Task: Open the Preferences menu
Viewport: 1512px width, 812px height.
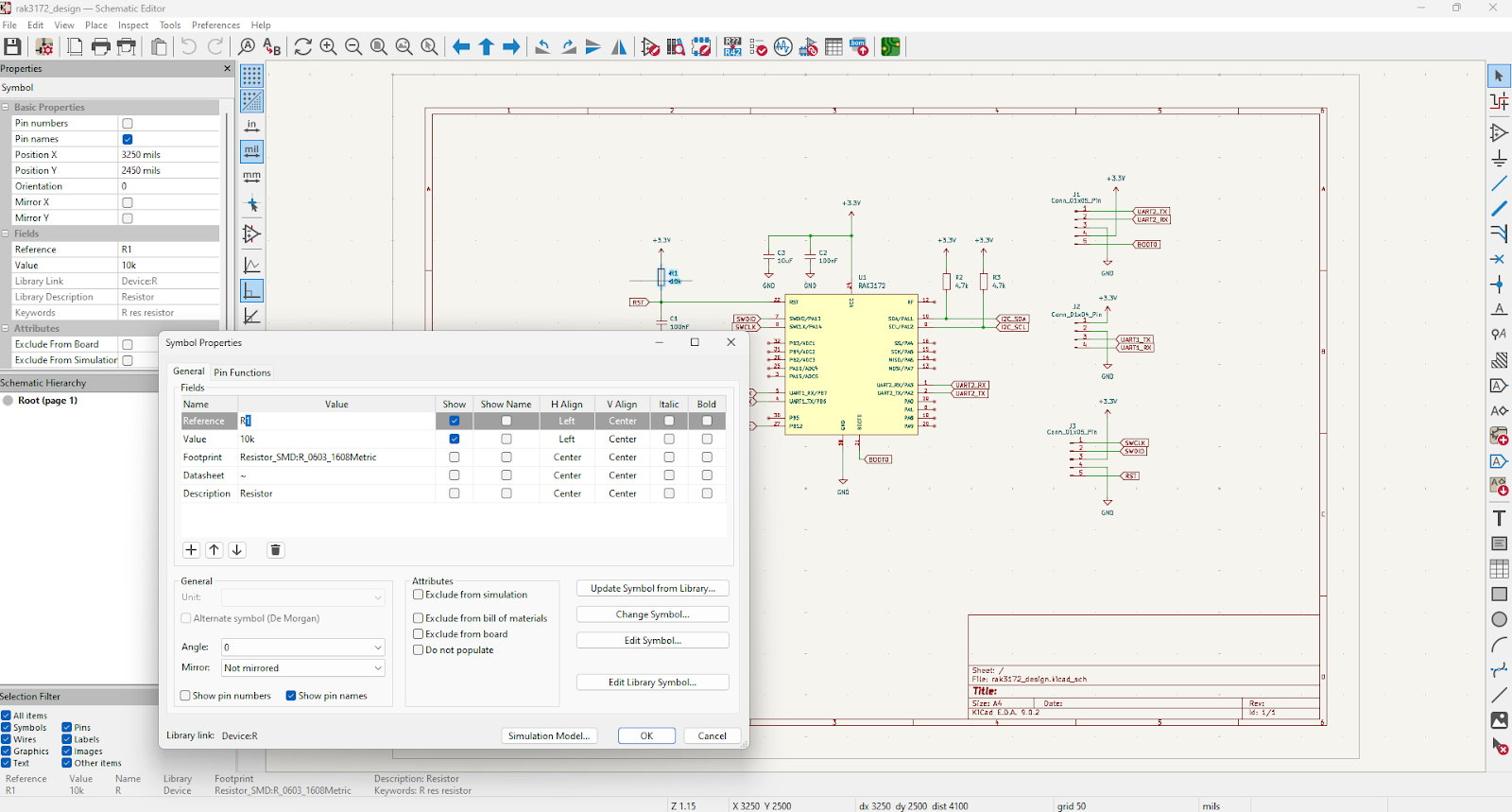Action: click(x=215, y=26)
